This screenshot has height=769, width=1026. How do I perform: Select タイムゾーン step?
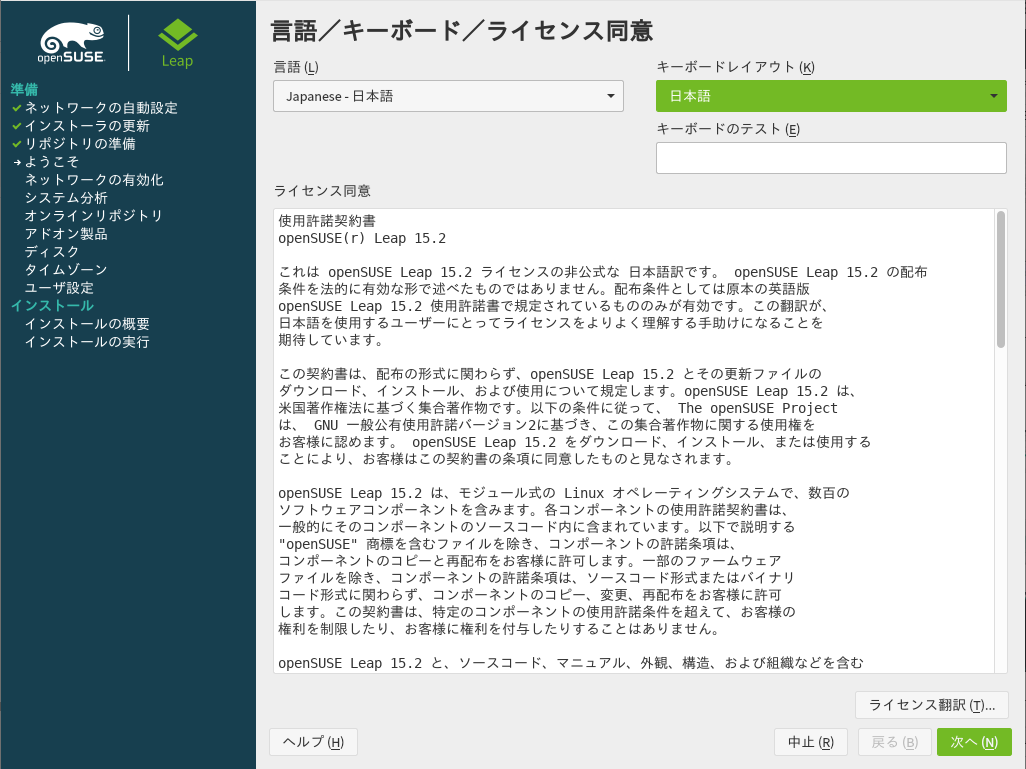pos(66,270)
